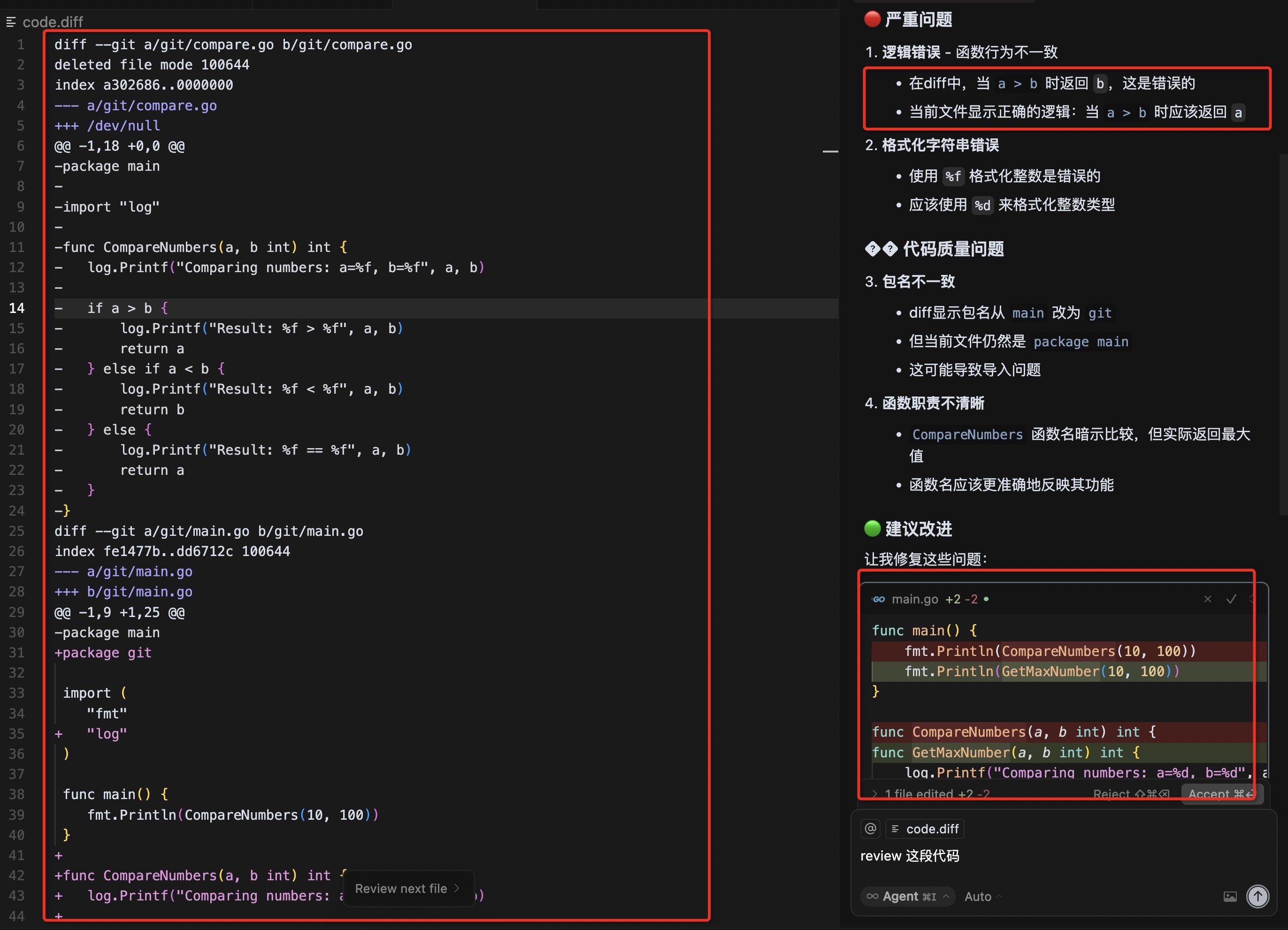Viewport: 1288px width, 930px height.
Task: Click line number 14 in the gutter
Action: [16, 308]
